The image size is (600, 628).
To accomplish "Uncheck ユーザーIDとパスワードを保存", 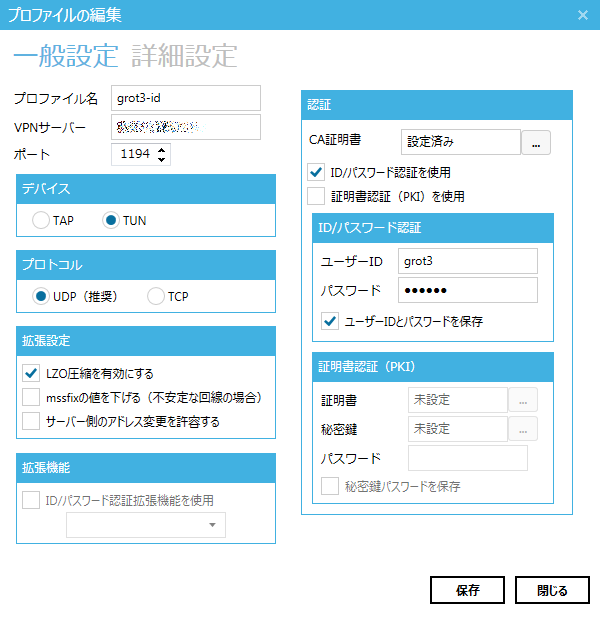I will [x=330, y=322].
